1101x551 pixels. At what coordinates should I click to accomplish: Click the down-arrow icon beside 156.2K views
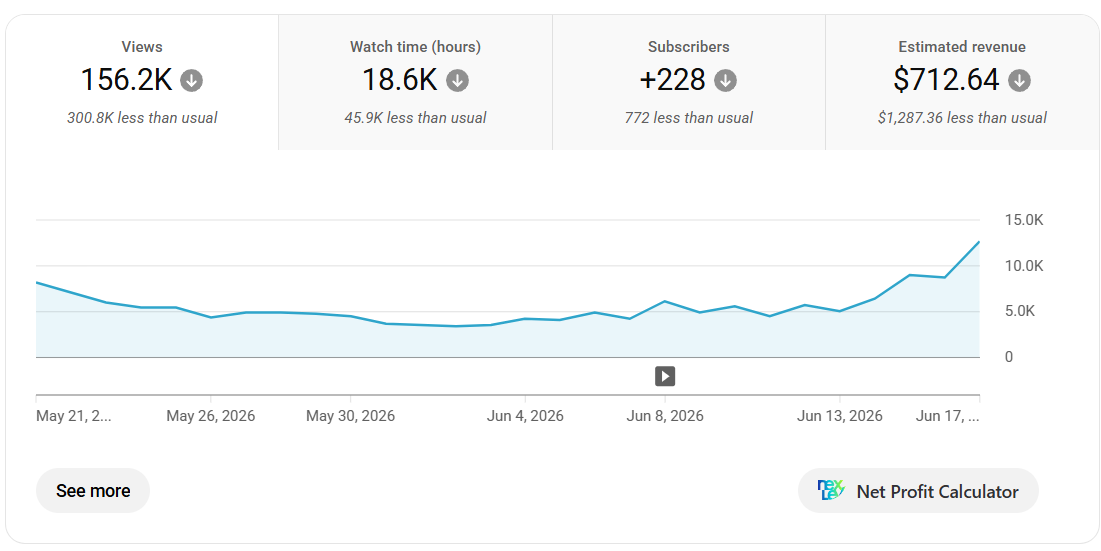191,81
